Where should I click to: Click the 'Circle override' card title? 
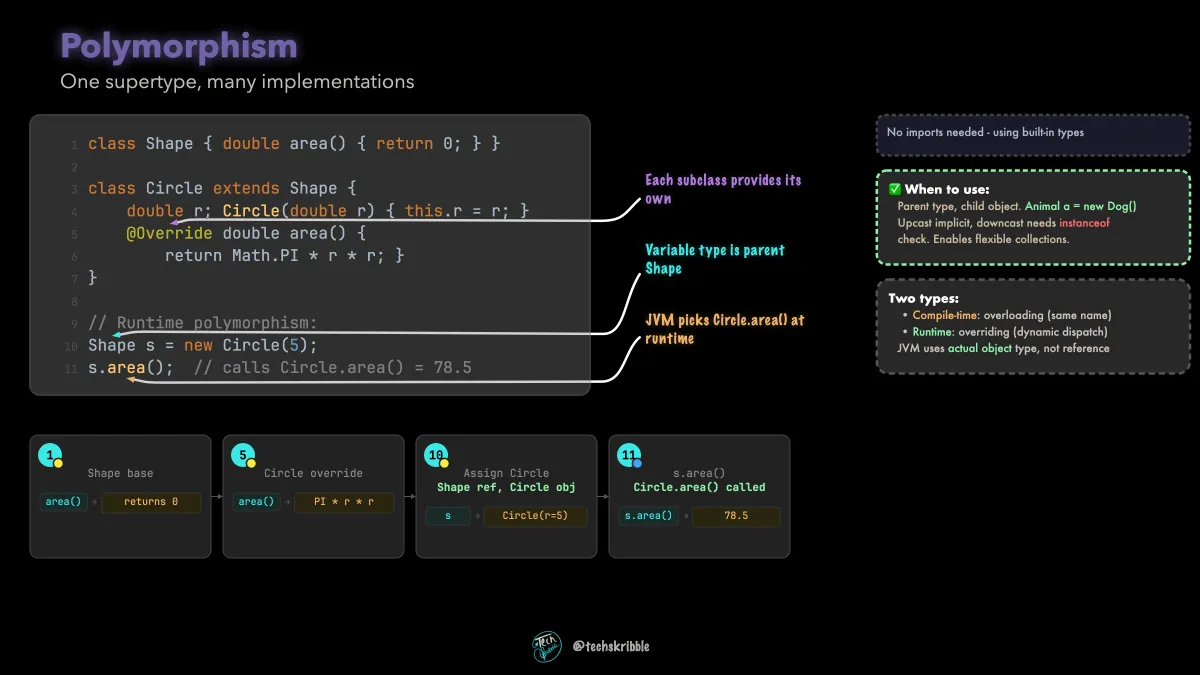click(x=313, y=473)
